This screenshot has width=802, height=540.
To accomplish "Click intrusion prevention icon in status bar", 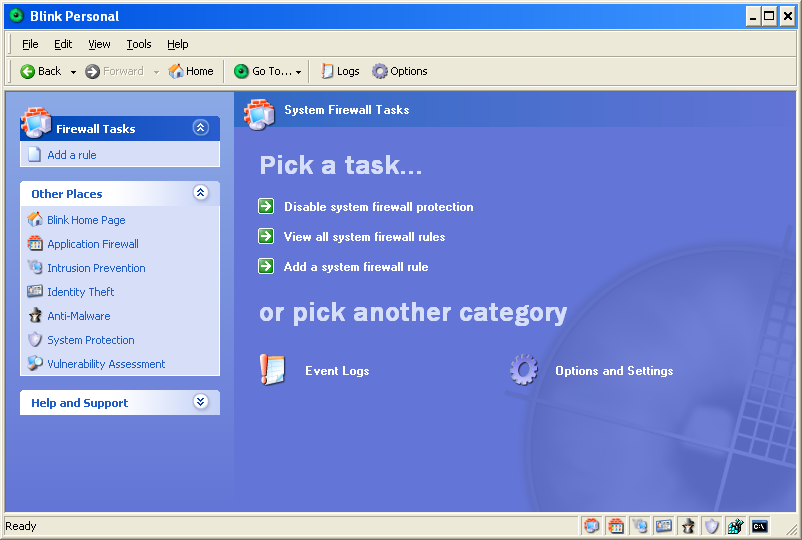I will click(x=639, y=526).
